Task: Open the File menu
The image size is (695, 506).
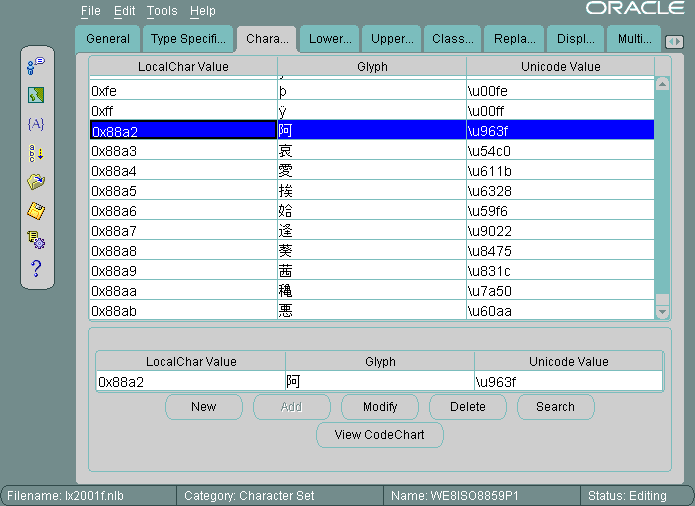Action: tap(91, 11)
